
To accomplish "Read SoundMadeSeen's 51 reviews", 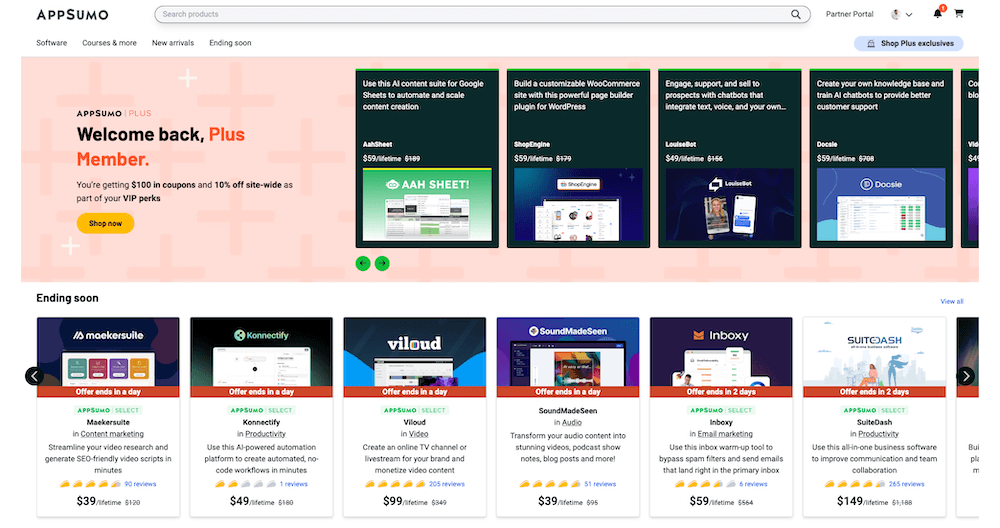I will point(600,484).
